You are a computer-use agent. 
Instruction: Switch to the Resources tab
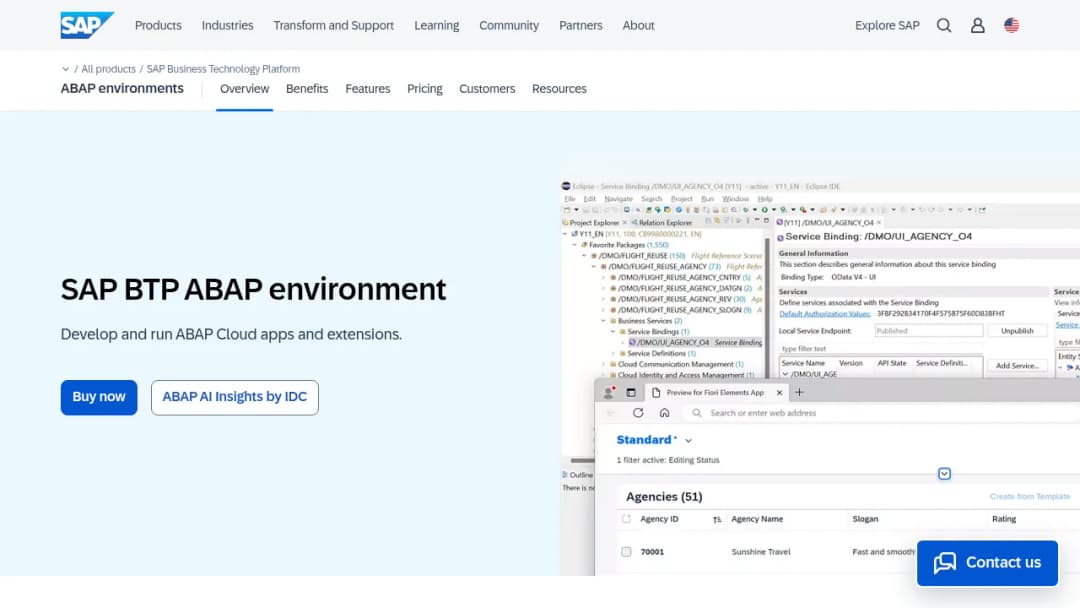pos(559,89)
